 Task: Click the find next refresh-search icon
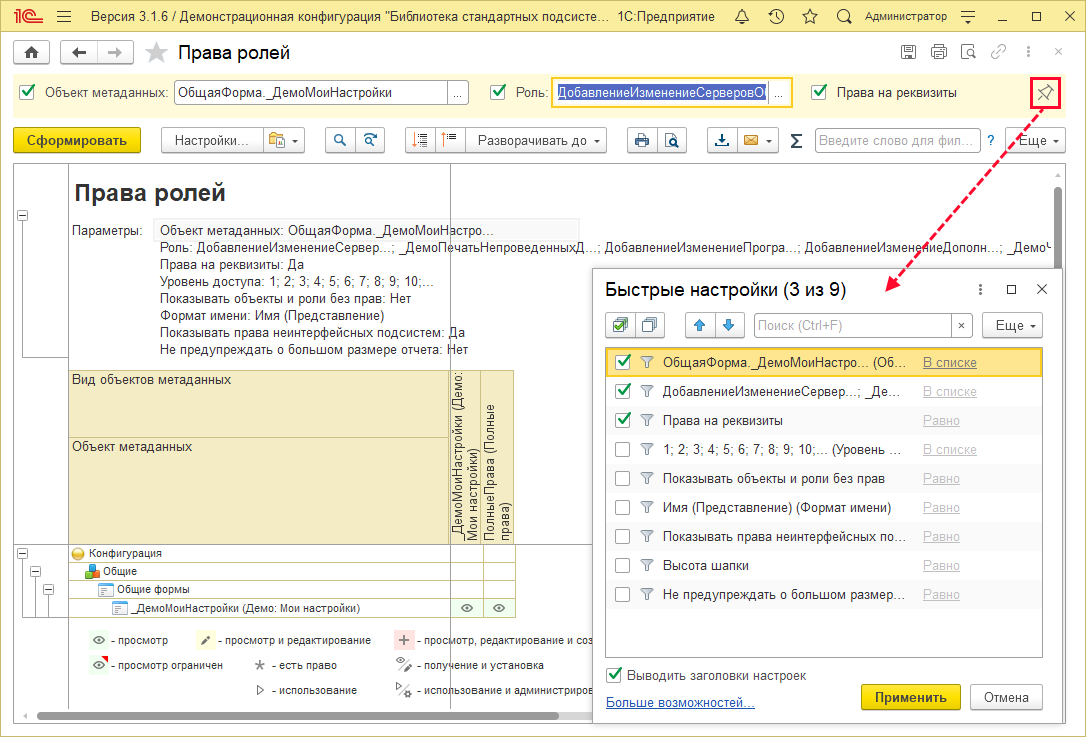[370, 141]
